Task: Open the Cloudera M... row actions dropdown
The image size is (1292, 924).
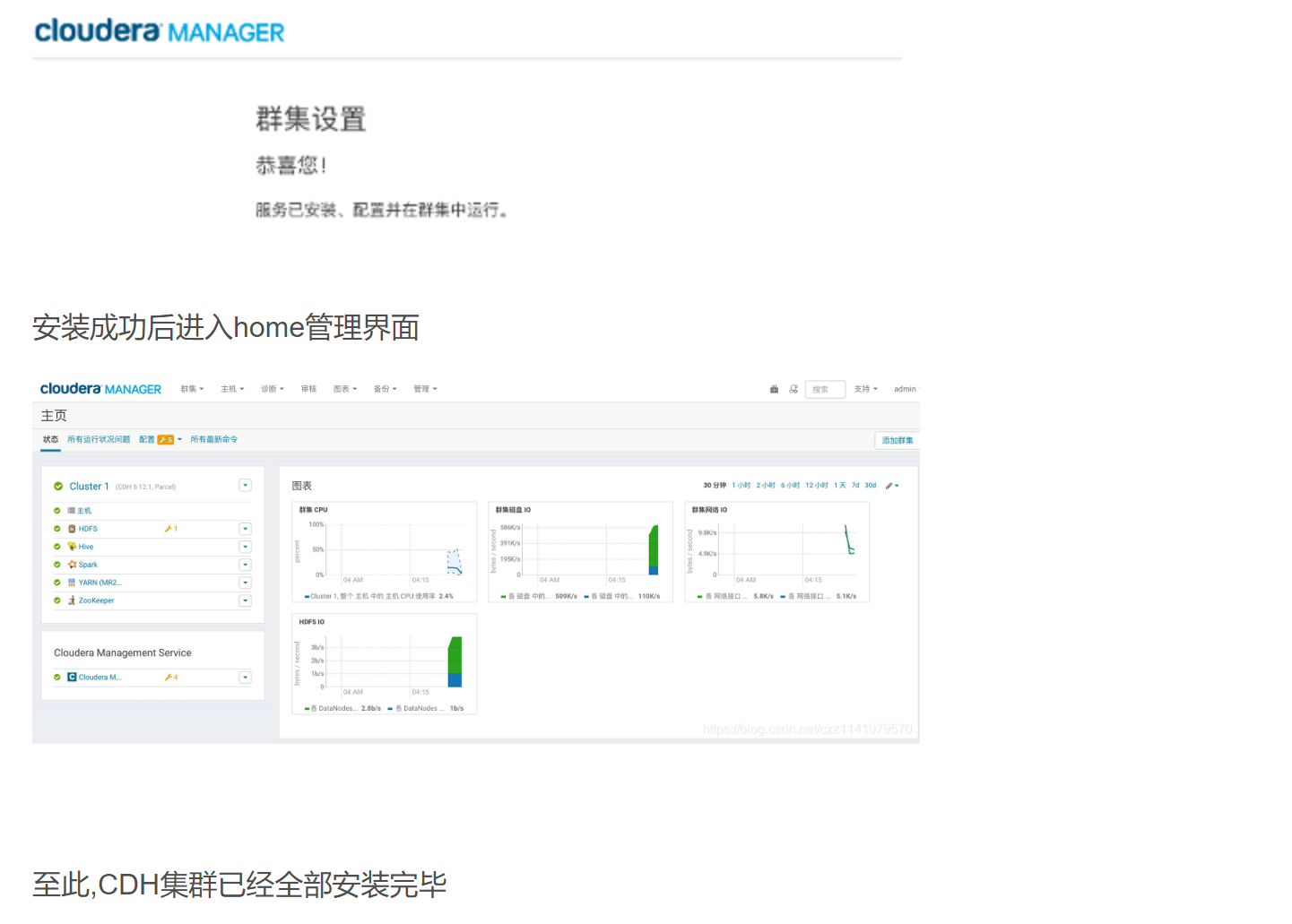Action: pos(245,678)
